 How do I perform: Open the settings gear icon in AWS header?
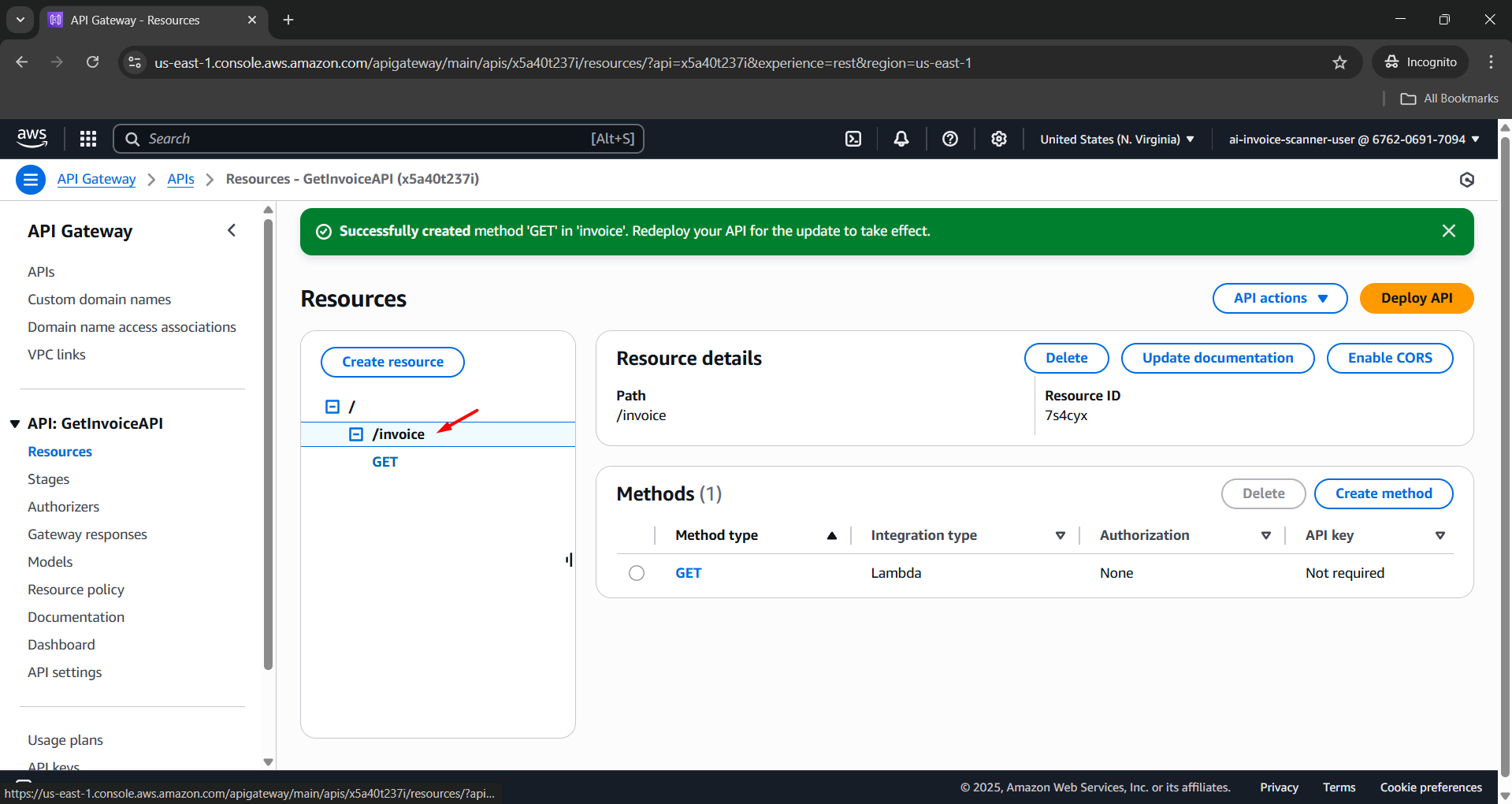click(x=999, y=139)
